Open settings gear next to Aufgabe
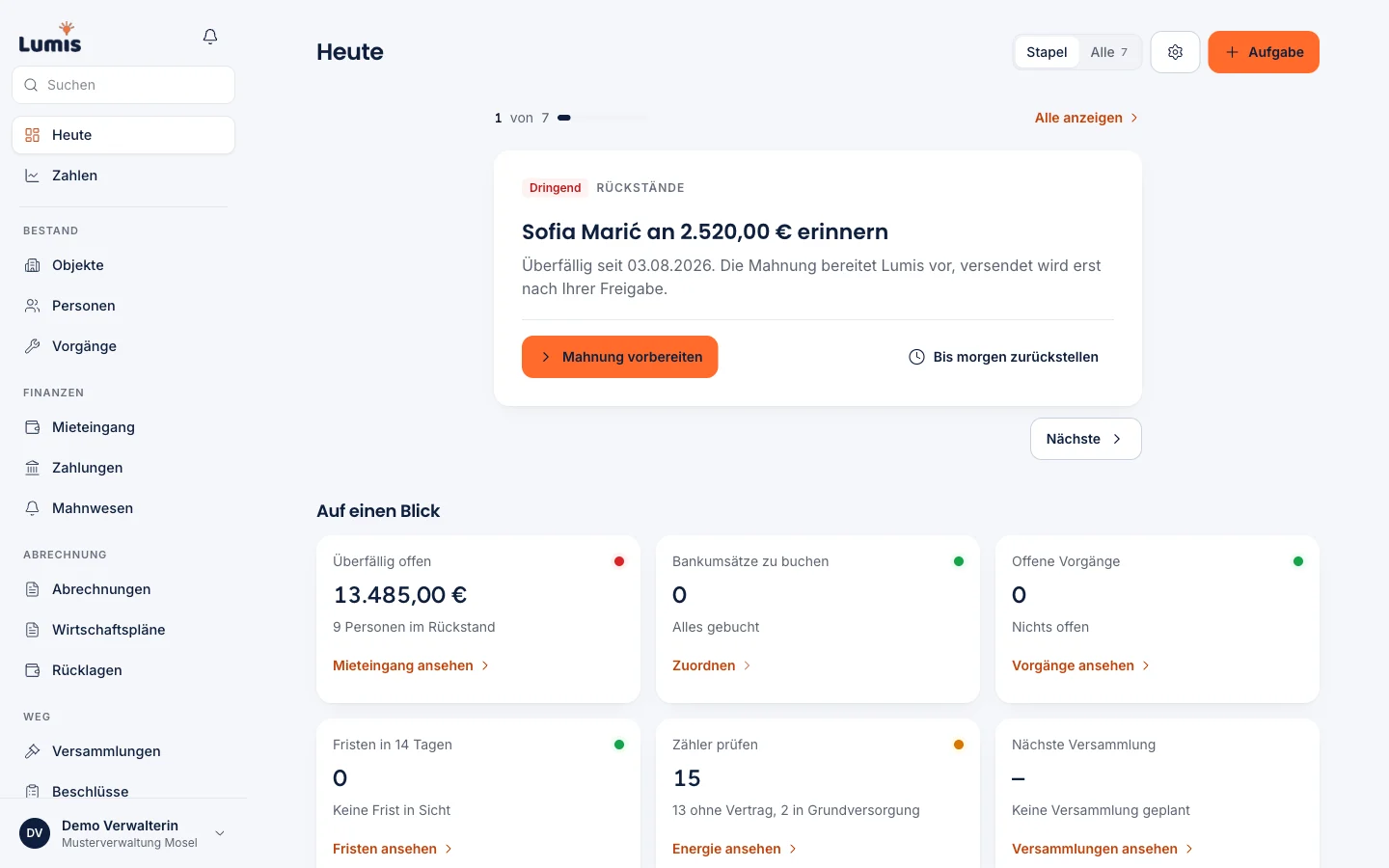This screenshot has height=868, width=1389. 1175,52
